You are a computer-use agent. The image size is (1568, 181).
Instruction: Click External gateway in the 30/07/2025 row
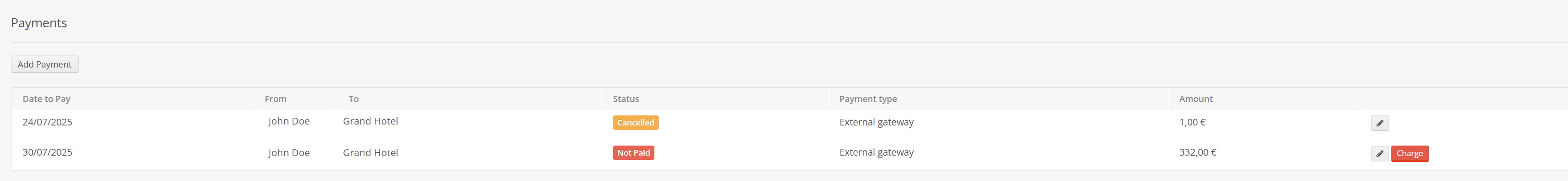[877, 152]
